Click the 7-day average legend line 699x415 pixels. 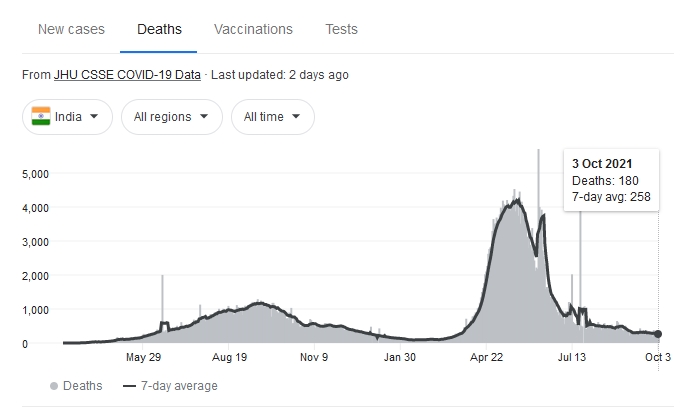coord(128,386)
